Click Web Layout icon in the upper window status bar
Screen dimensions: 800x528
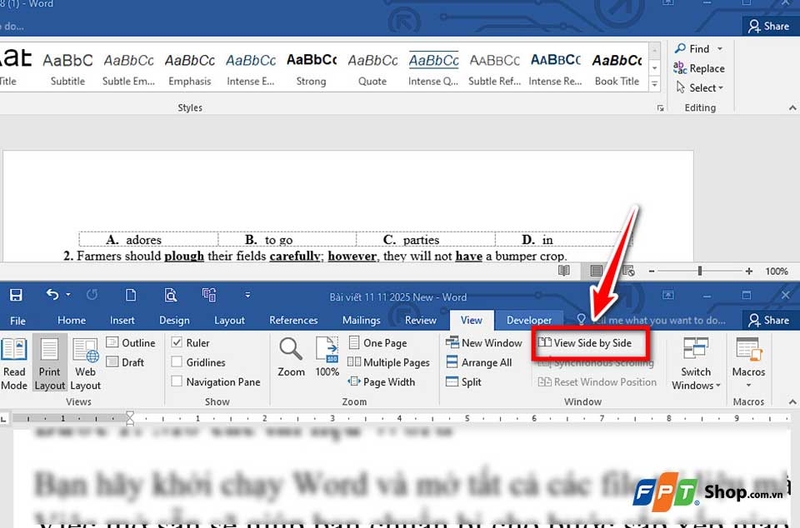point(629,271)
